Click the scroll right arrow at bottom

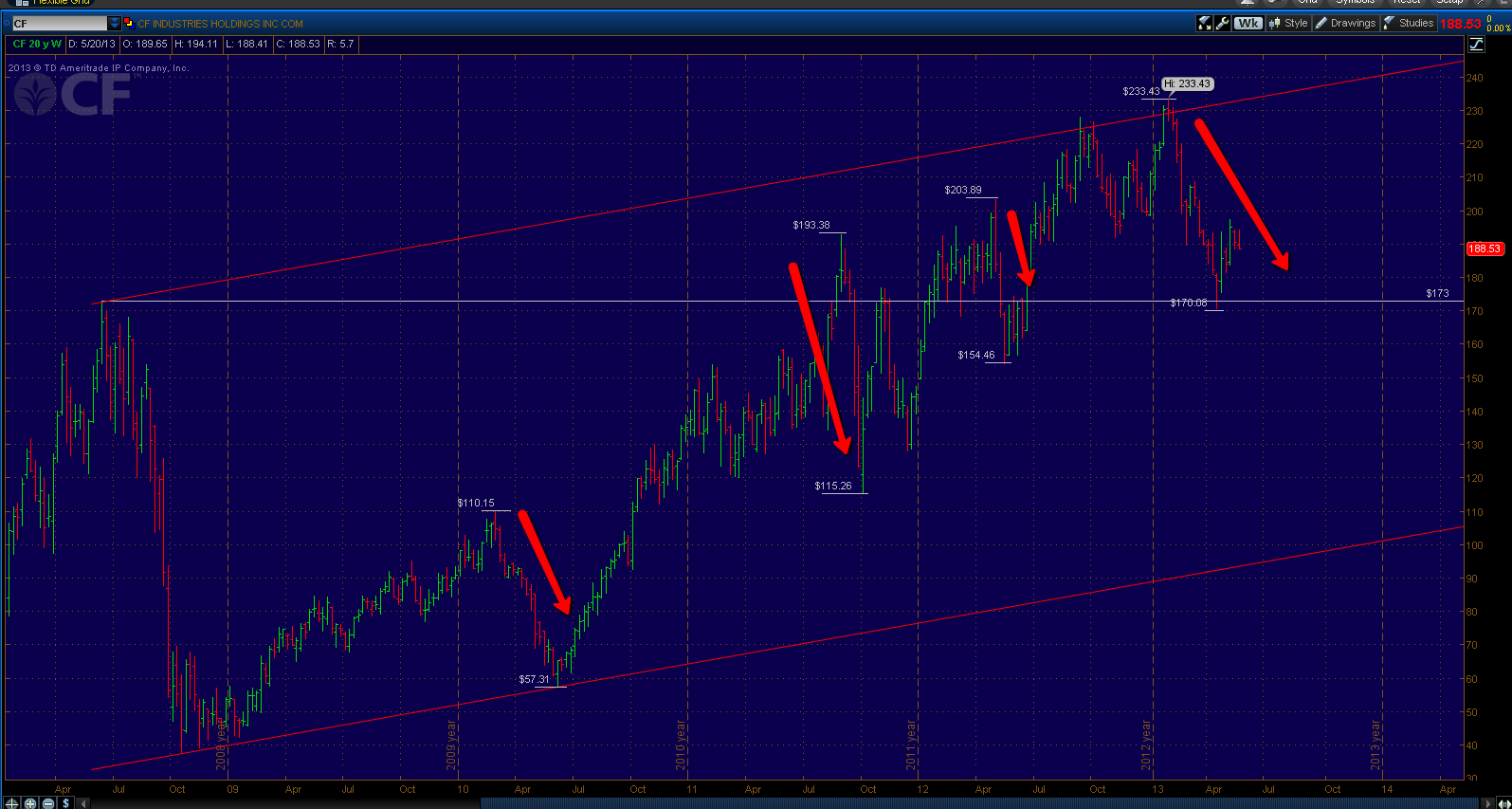coord(1487,803)
